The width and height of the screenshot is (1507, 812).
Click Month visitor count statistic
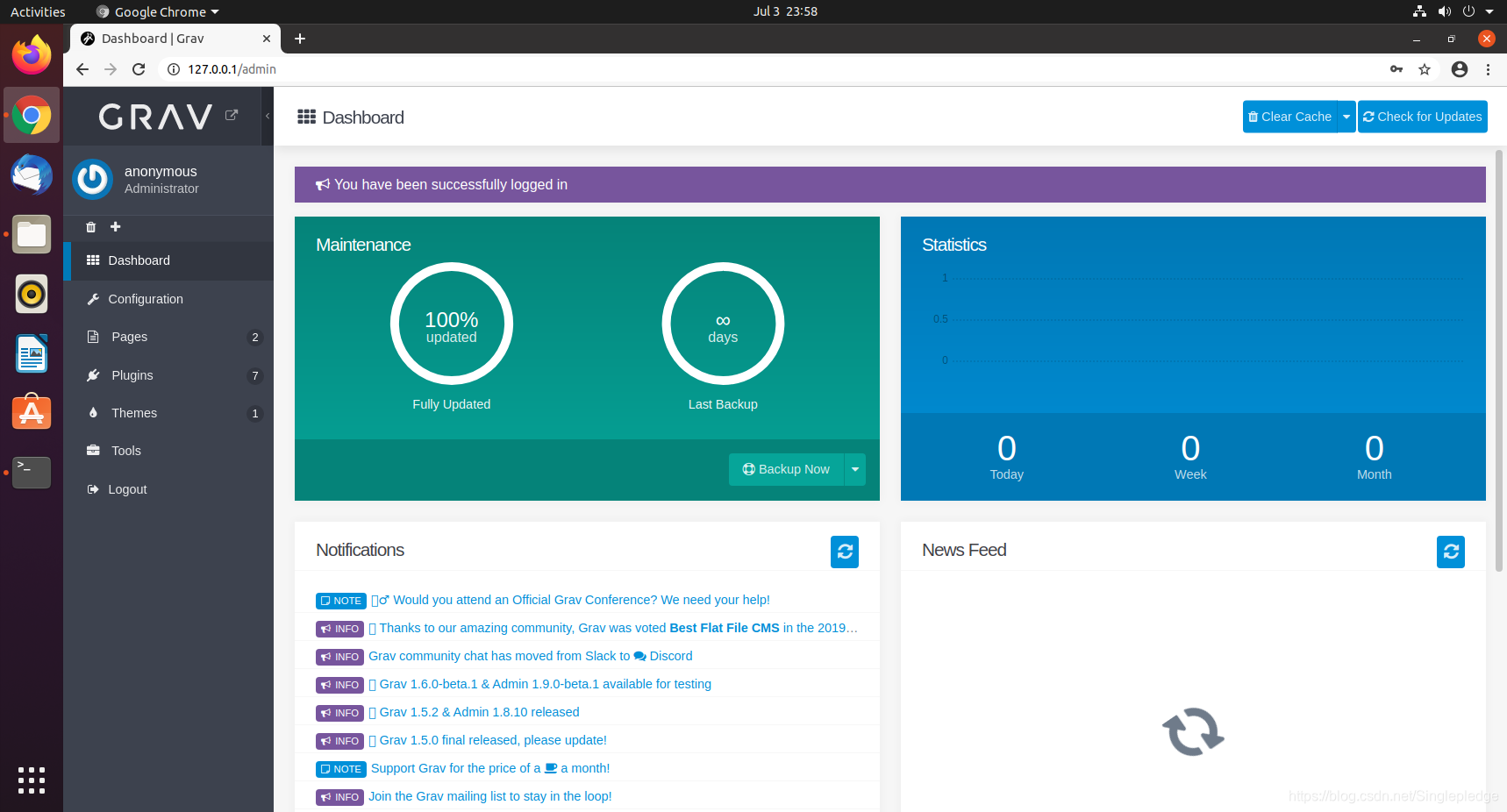click(1375, 457)
